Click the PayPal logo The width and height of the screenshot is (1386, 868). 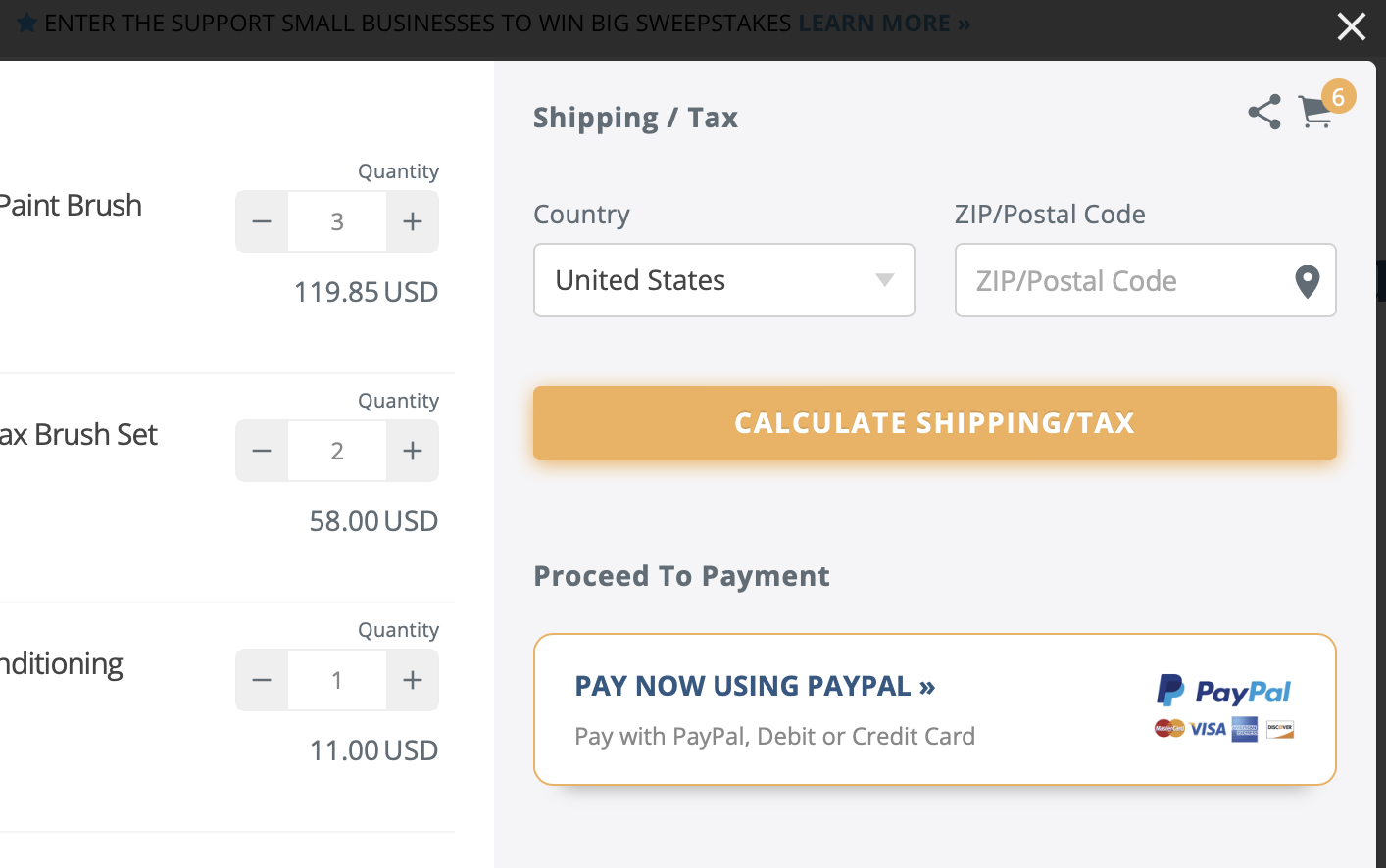coord(1224,692)
